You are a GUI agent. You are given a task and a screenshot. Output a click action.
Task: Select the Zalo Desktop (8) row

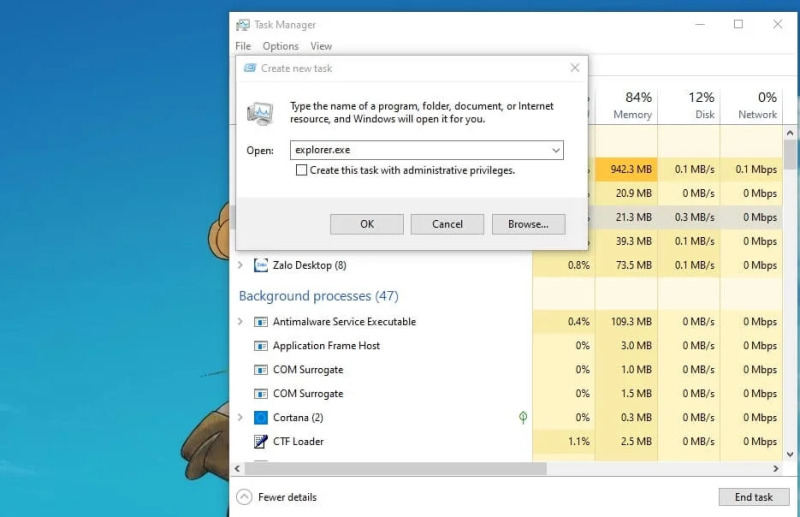click(508, 265)
